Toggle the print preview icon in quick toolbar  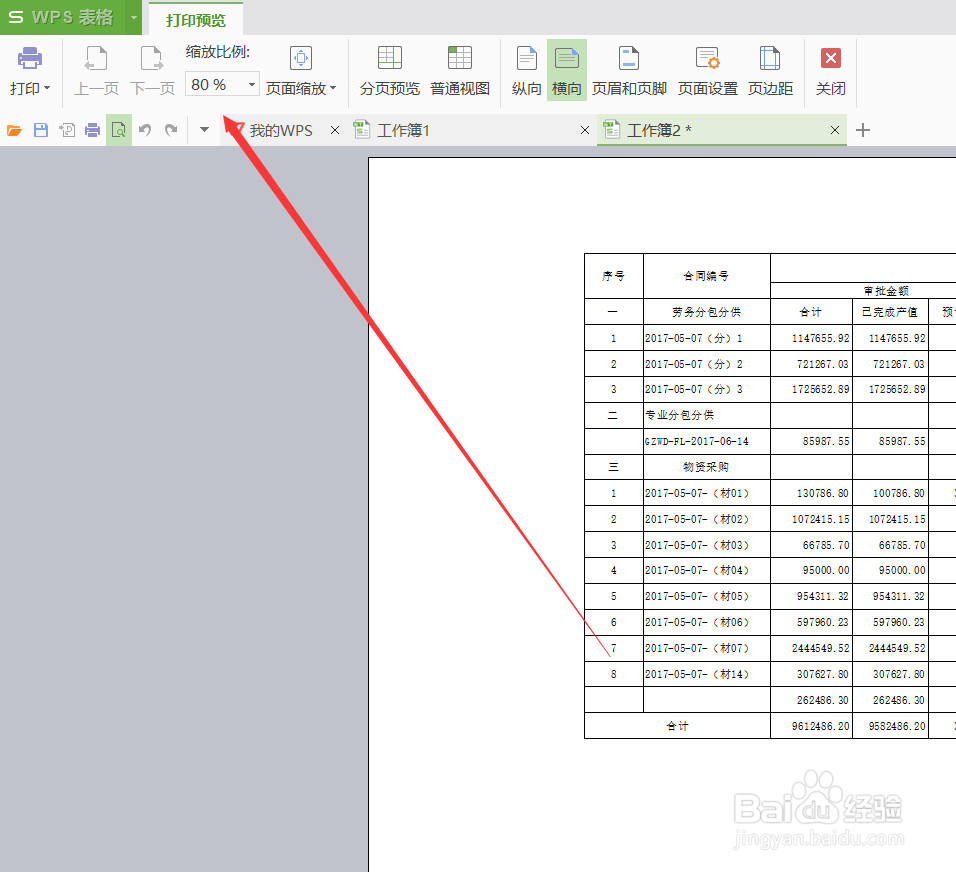118,130
